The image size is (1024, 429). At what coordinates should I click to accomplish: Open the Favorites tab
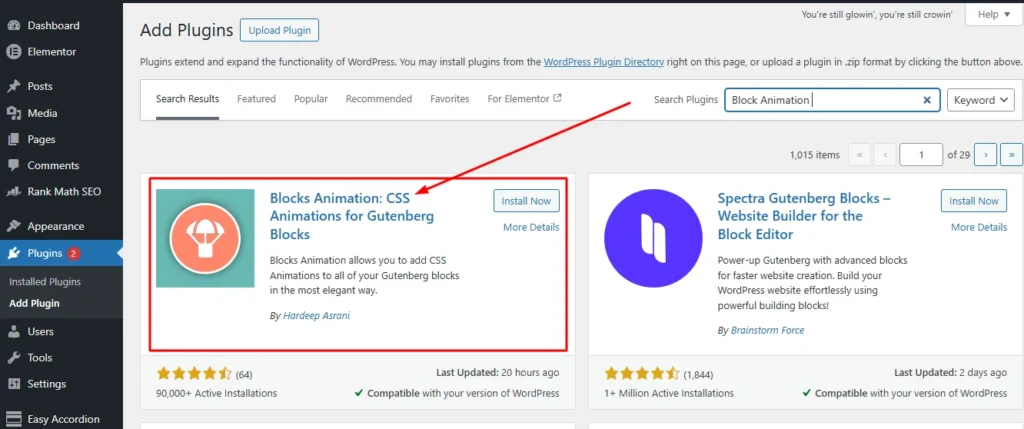pos(450,99)
